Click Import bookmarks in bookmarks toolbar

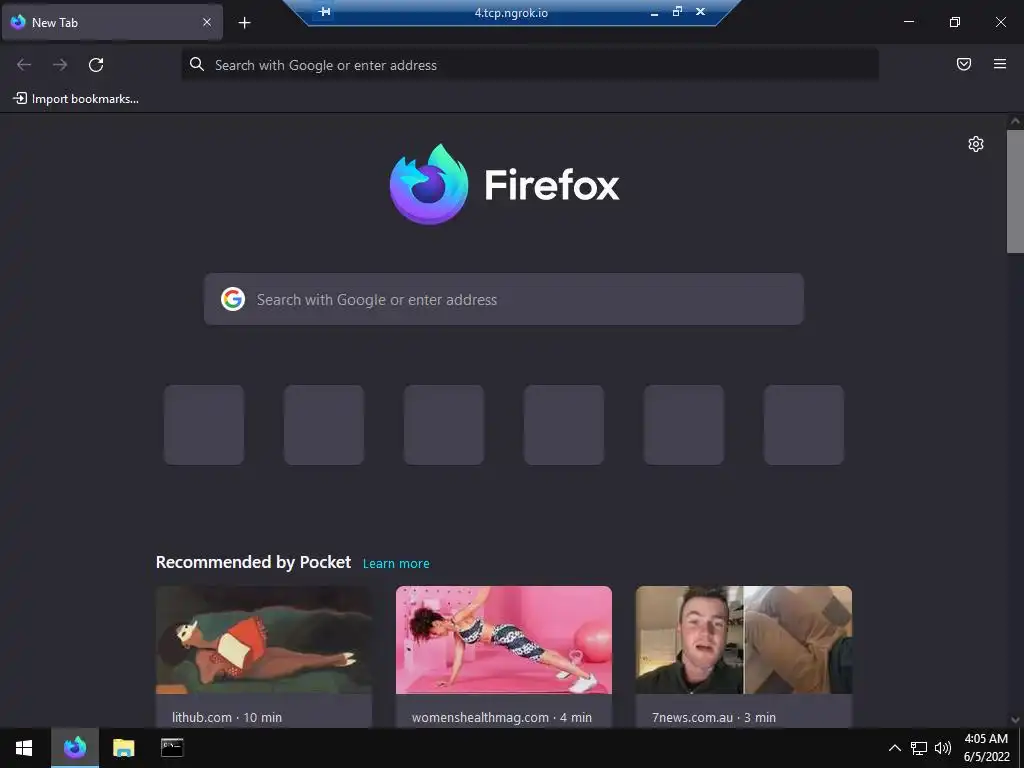click(x=76, y=99)
